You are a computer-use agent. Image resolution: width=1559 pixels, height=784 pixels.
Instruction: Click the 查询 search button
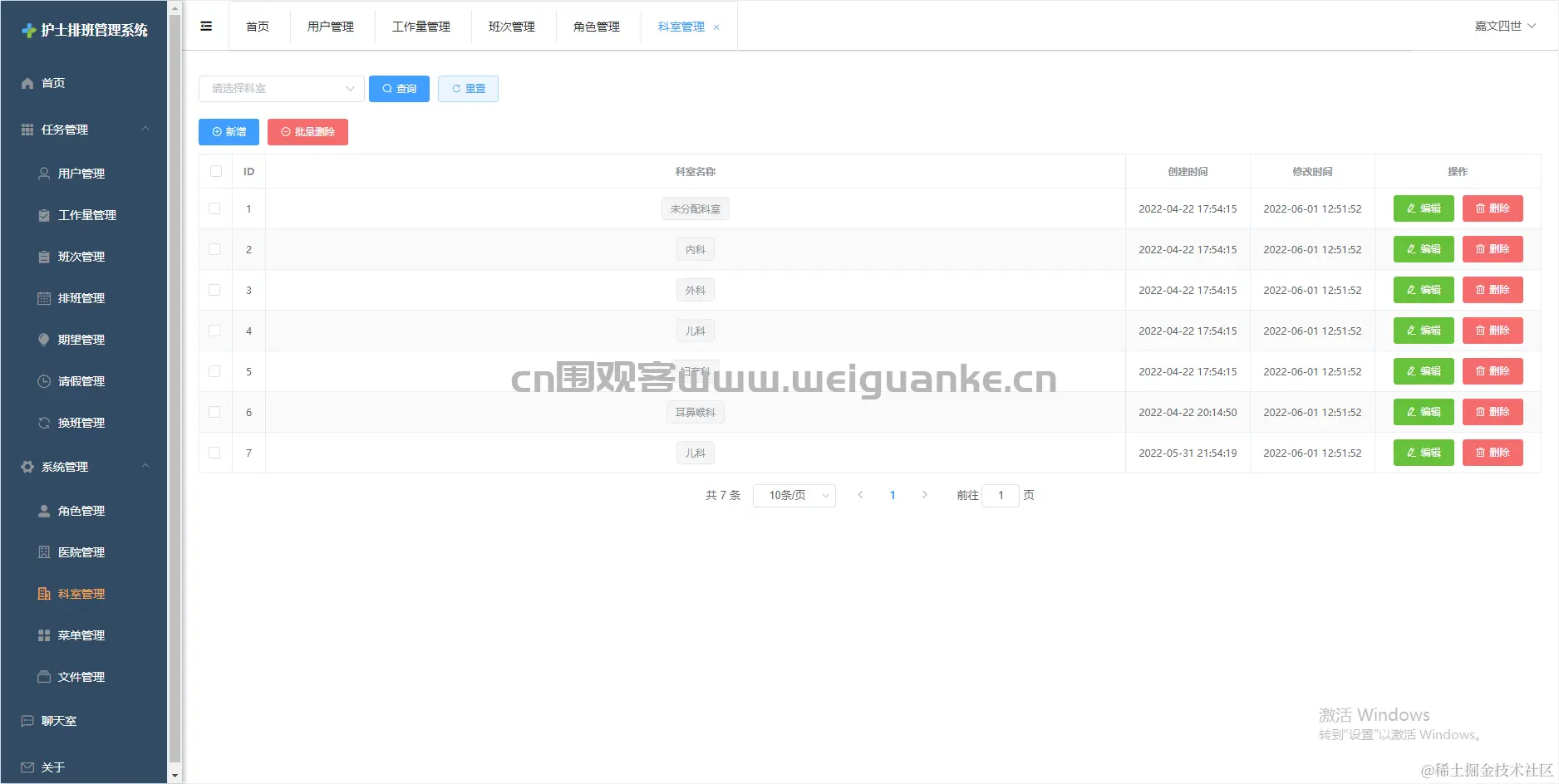(399, 89)
